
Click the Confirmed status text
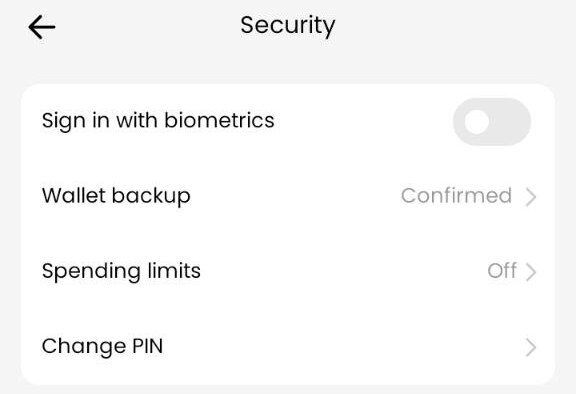point(456,196)
